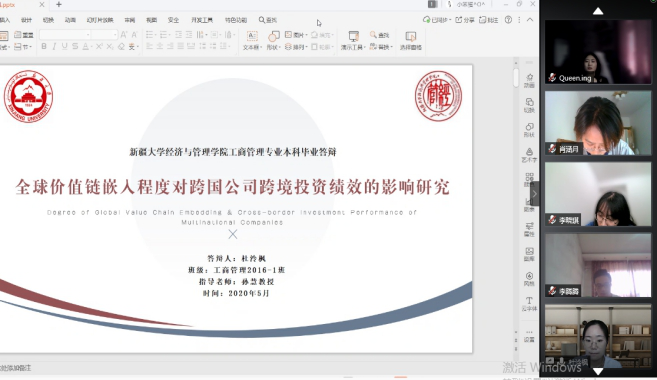This screenshot has height=380, width=657.
Task: Toggle italic formatting in the ribbon
Action: [x=54, y=47]
